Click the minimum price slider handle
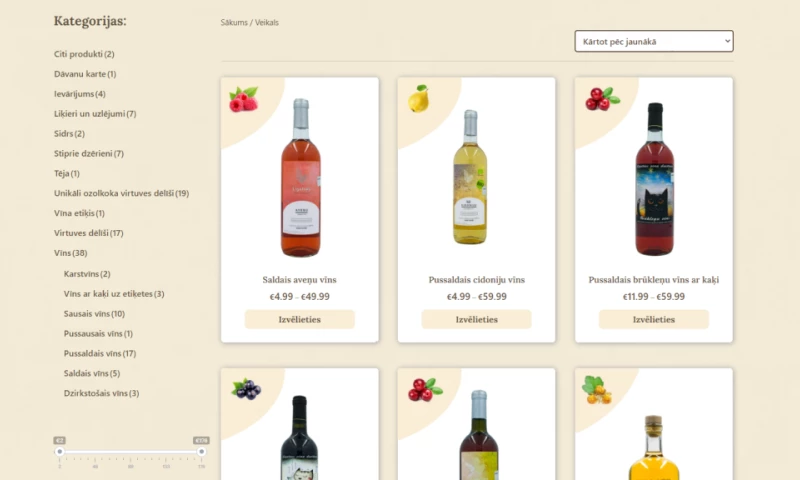 tap(60, 451)
